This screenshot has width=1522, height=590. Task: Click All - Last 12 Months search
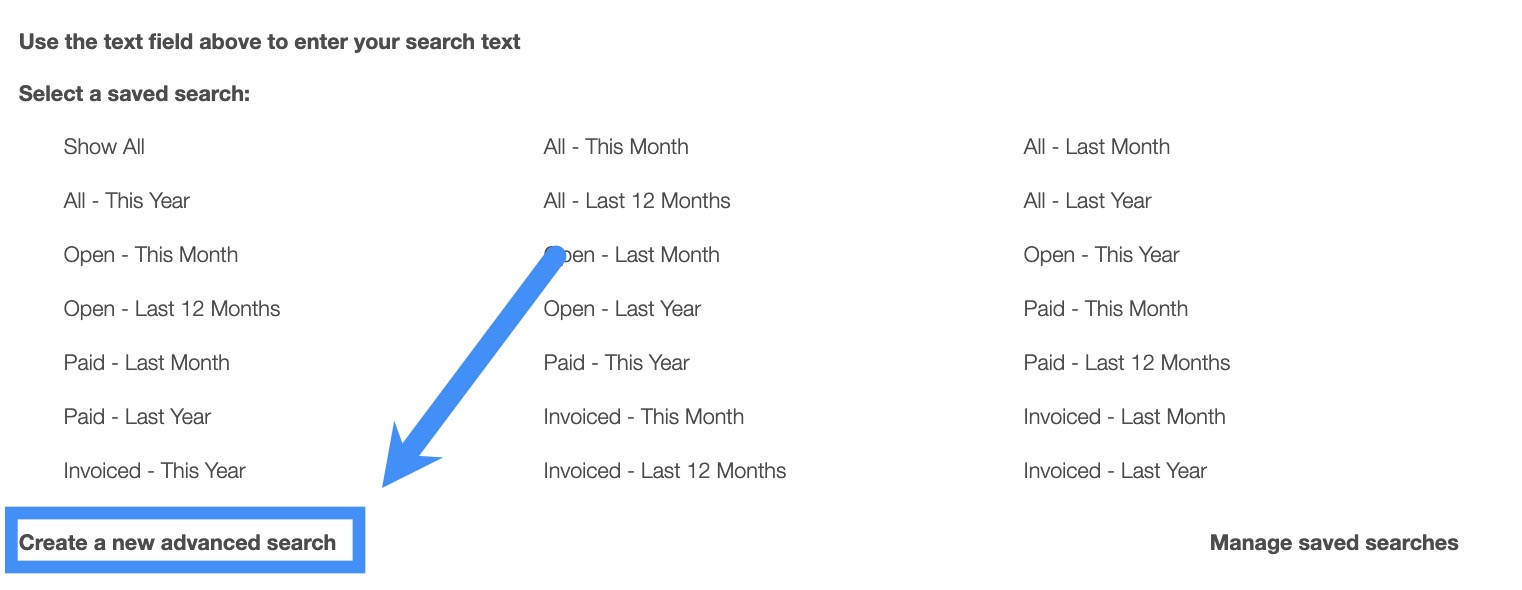click(637, 201)
